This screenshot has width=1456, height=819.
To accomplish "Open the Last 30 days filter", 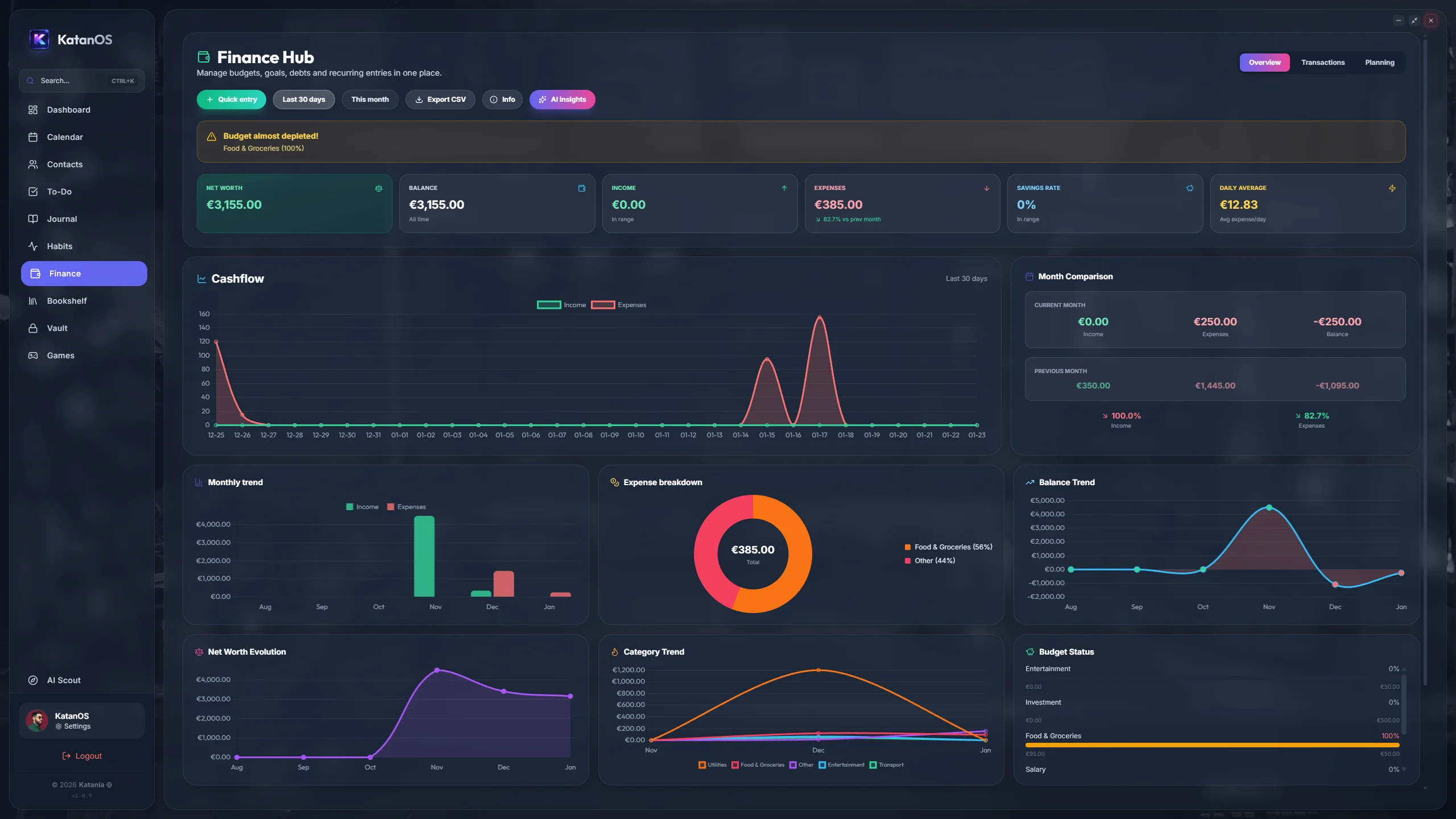I will [303, 99].
